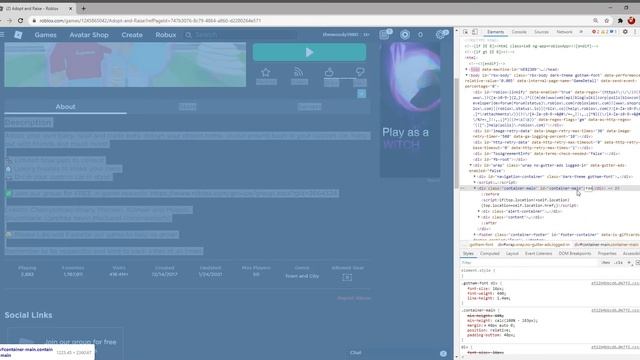Screen dimensions: 640x360
Task: Click the Styles filter input
Action: click(x=529, y=263)
